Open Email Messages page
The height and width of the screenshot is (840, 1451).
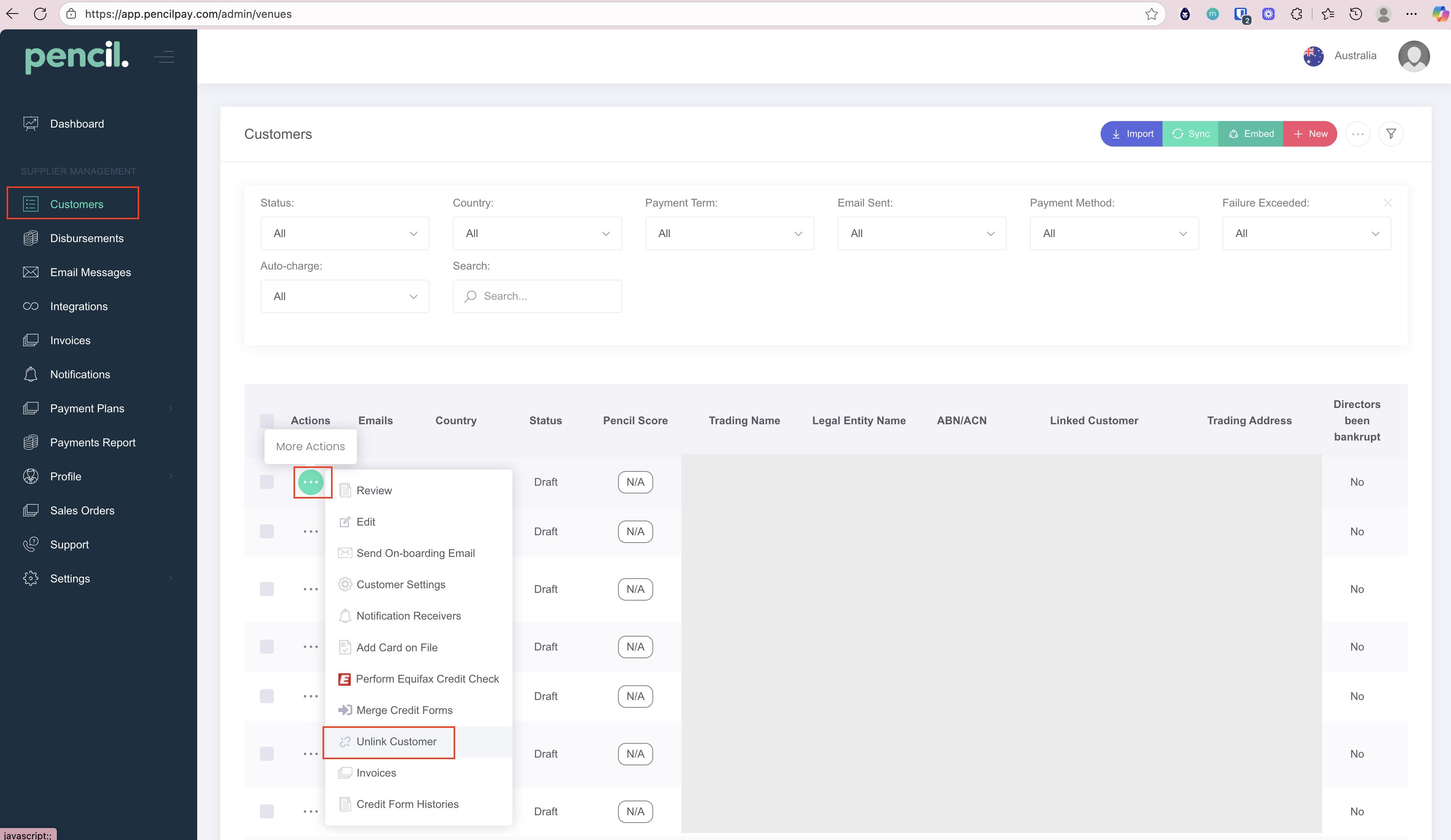tap(90, 272)
